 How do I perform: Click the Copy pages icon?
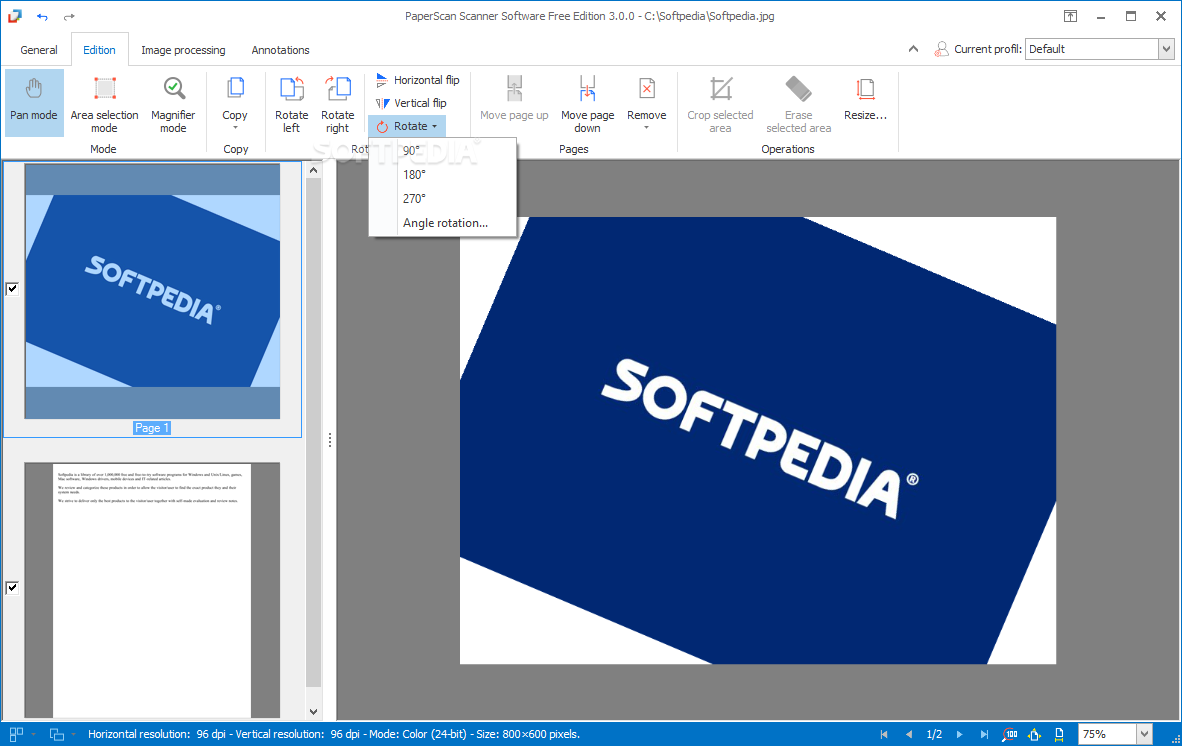[235, 90]
